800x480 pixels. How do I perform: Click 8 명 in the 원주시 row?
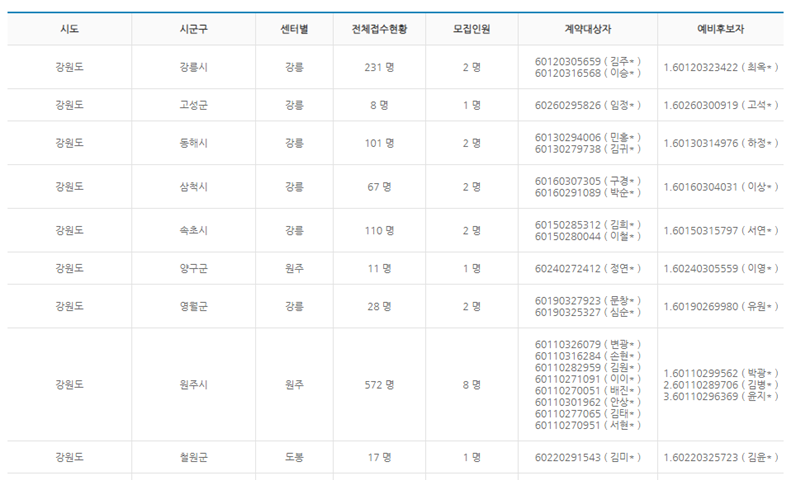[x=471, y=385]
